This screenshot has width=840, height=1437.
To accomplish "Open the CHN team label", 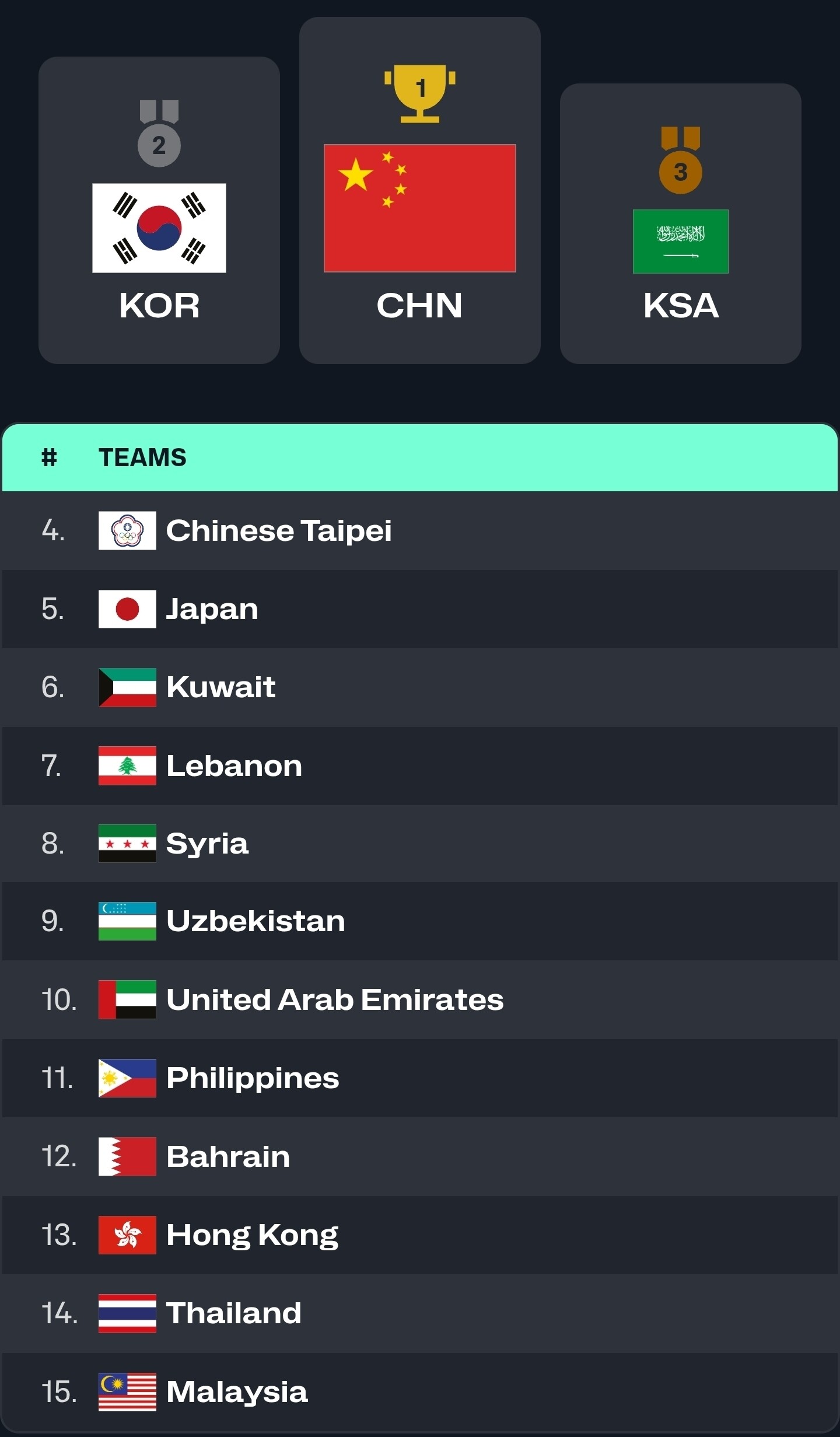I will pyautogui.click(x=419, y=305).
